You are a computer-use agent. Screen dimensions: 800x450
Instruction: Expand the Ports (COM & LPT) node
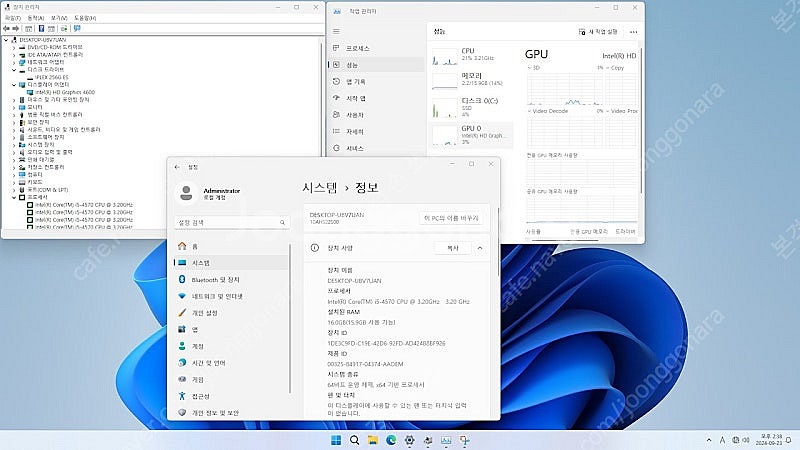coord(14,190)
